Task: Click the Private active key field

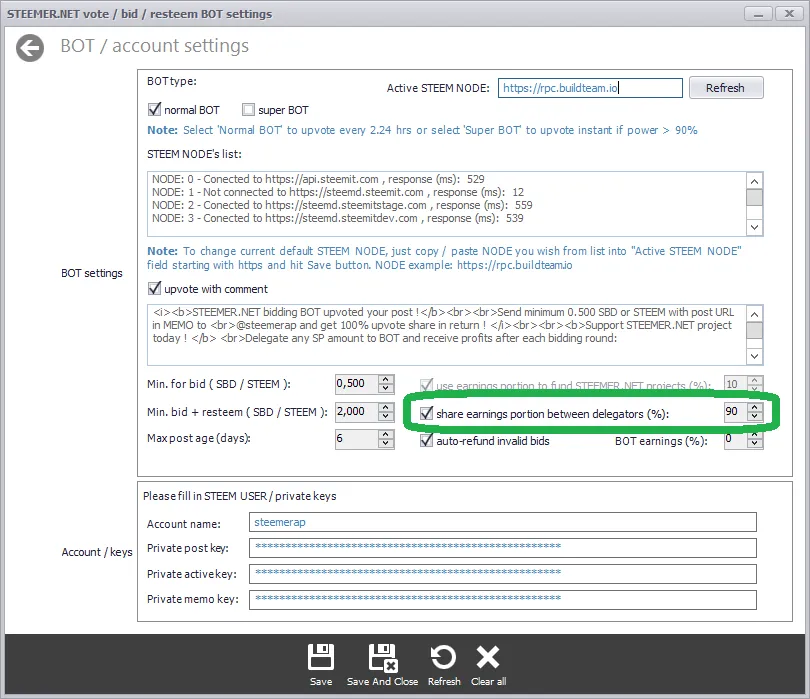Action: [503, 573]
